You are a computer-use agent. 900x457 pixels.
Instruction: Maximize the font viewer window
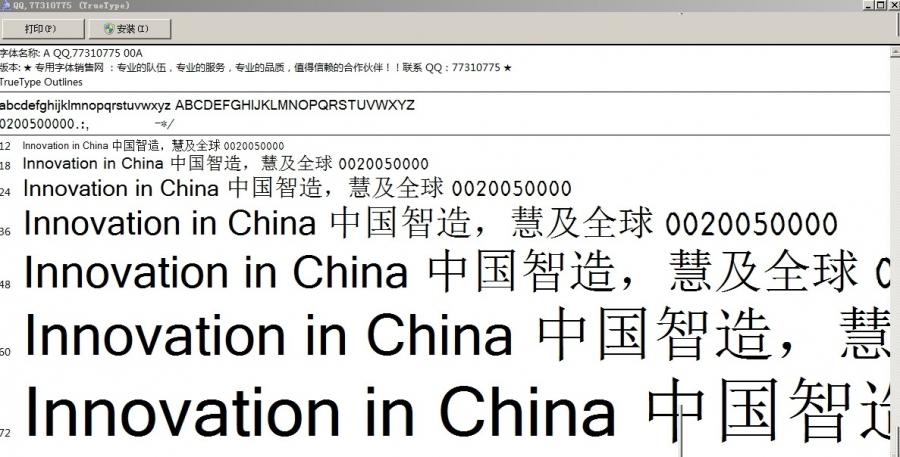pyautogui.click(x=881, y=5)
